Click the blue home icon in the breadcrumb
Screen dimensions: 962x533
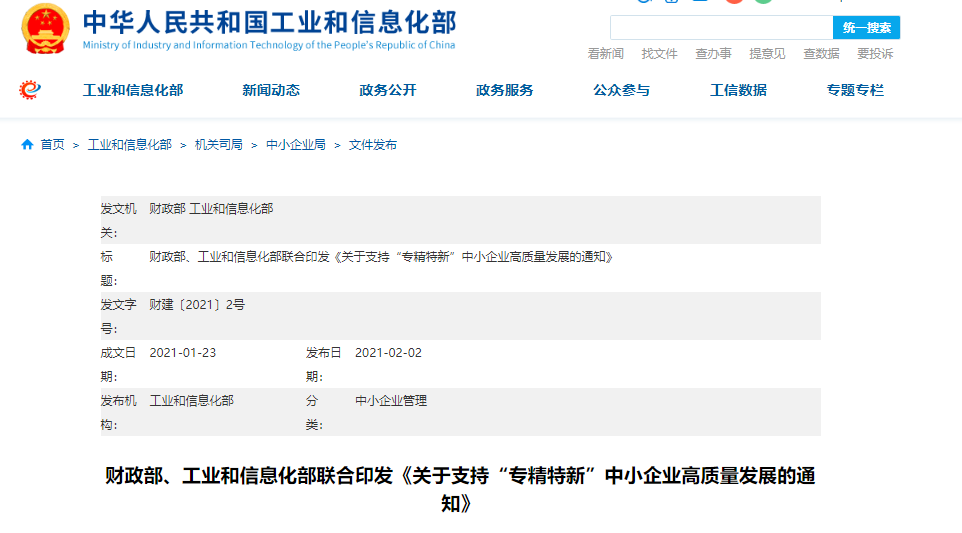(27, 145)
